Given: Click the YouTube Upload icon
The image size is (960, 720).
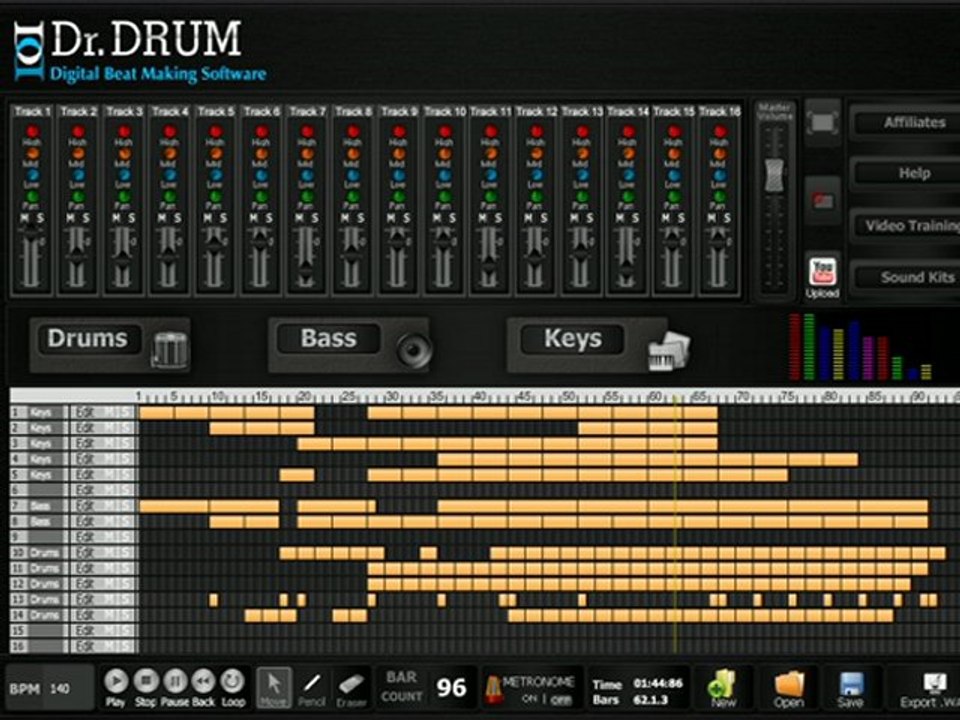Looking at the screenshot, I should [x=823, y=272].
